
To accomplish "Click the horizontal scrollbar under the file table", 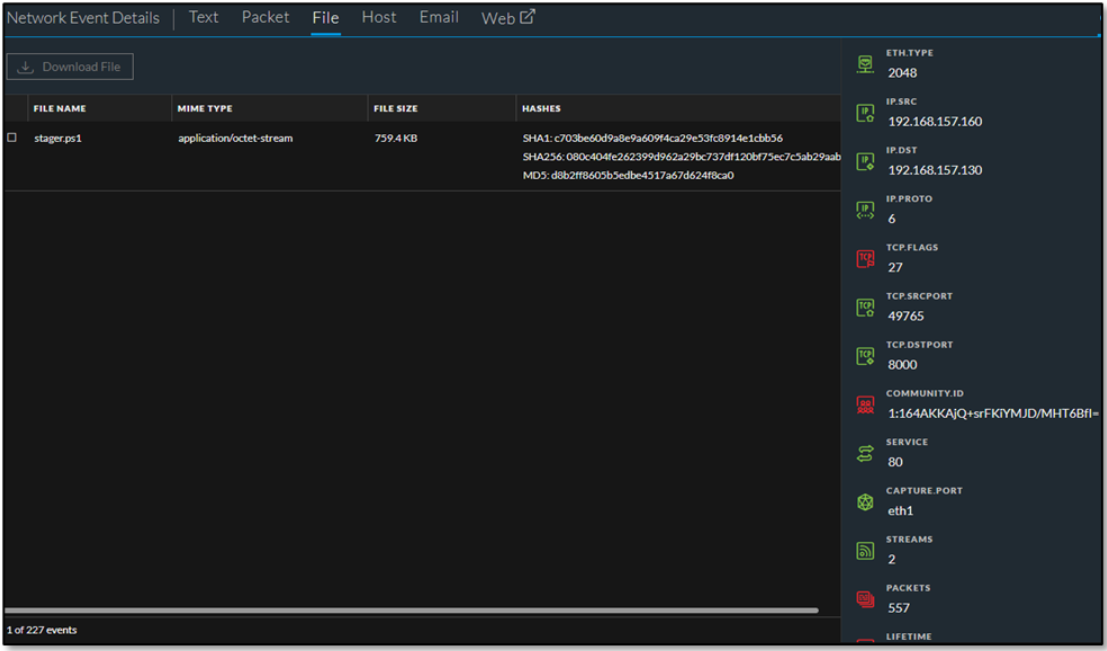I will click(410, 610).
